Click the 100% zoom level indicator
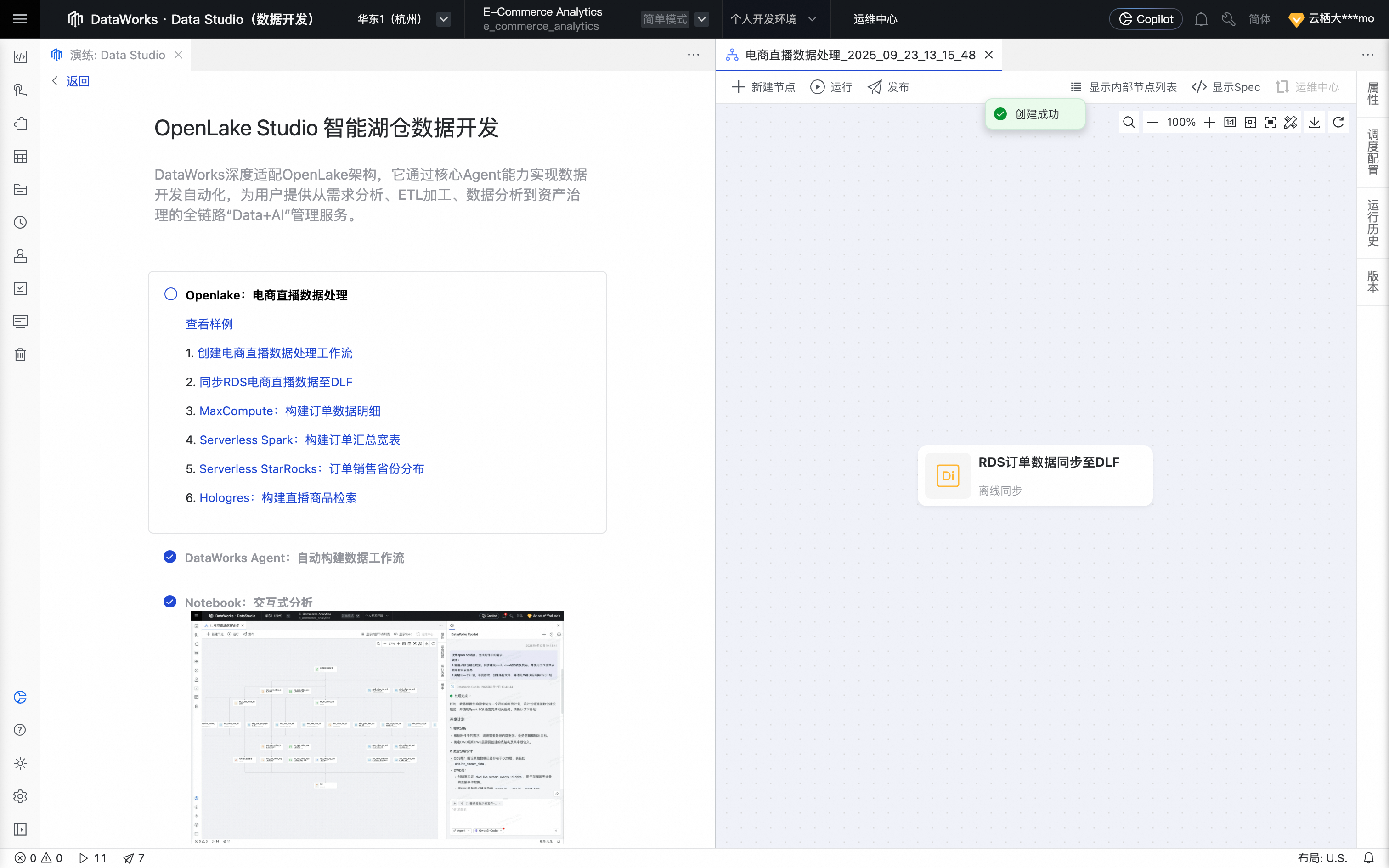Image resolution: width=1389 pixels, height=868 pixels. 1180,122
